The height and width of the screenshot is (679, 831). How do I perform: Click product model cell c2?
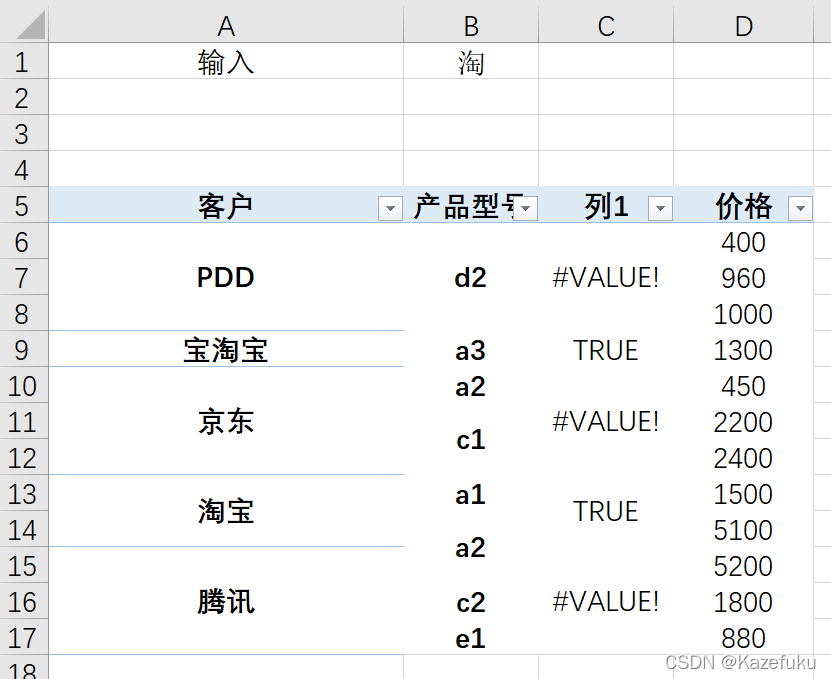(471, 602)
